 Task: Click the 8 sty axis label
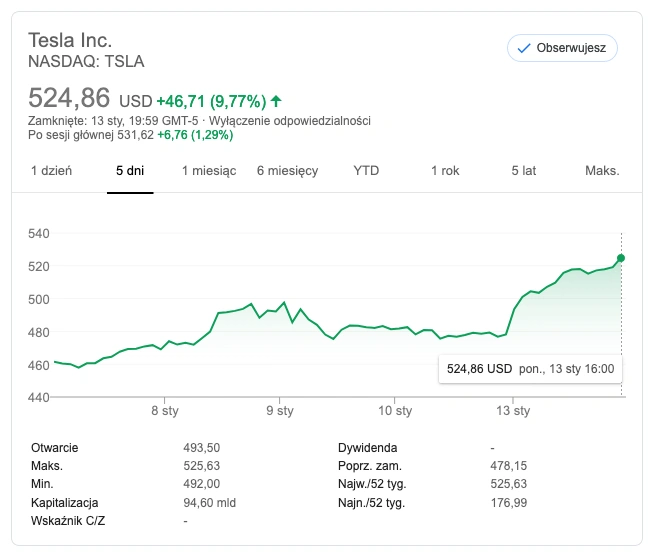tap(165, 410)
